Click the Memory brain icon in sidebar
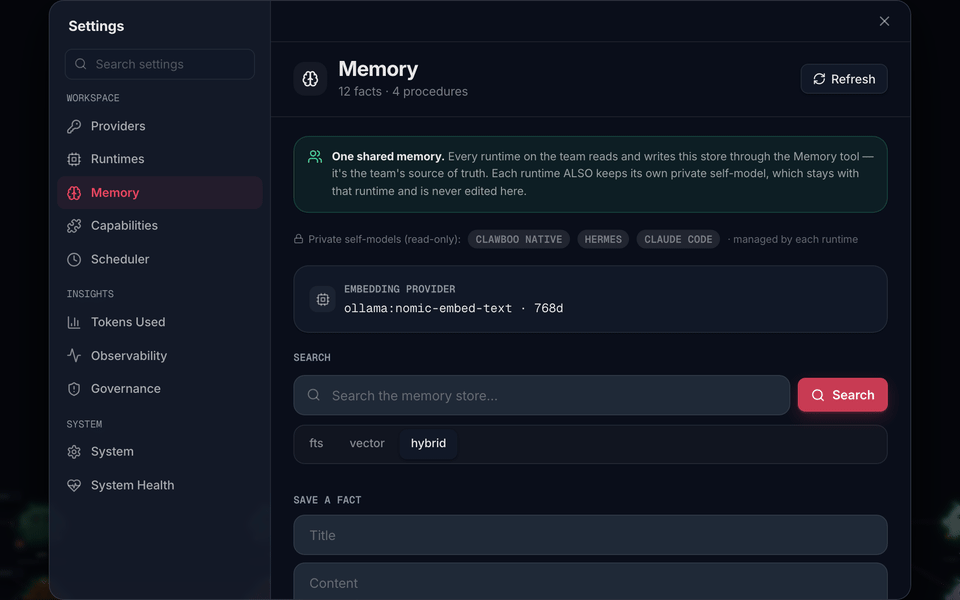Viewport: 960px width, 600px height. tap(73, 193)
